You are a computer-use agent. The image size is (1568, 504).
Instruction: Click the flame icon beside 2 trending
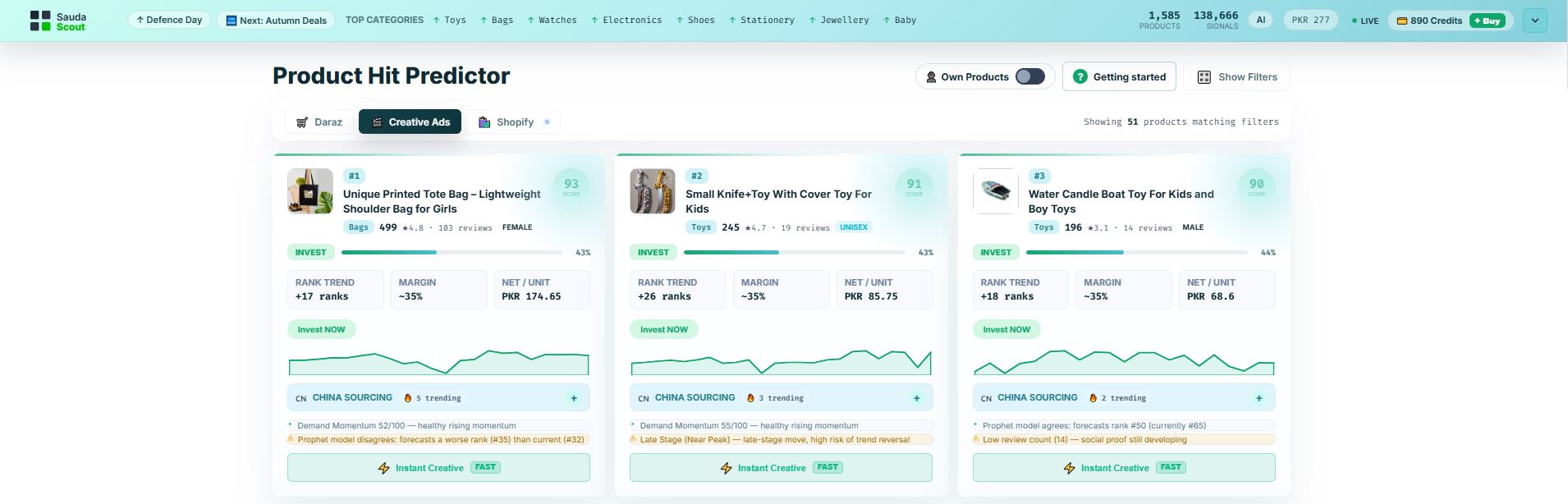tap(1093, 397)
